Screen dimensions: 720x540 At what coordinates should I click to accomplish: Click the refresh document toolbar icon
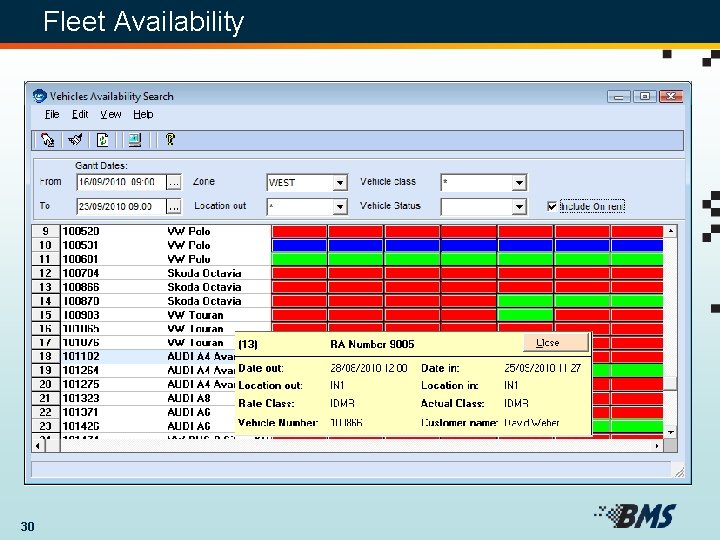tap(103, 140)
